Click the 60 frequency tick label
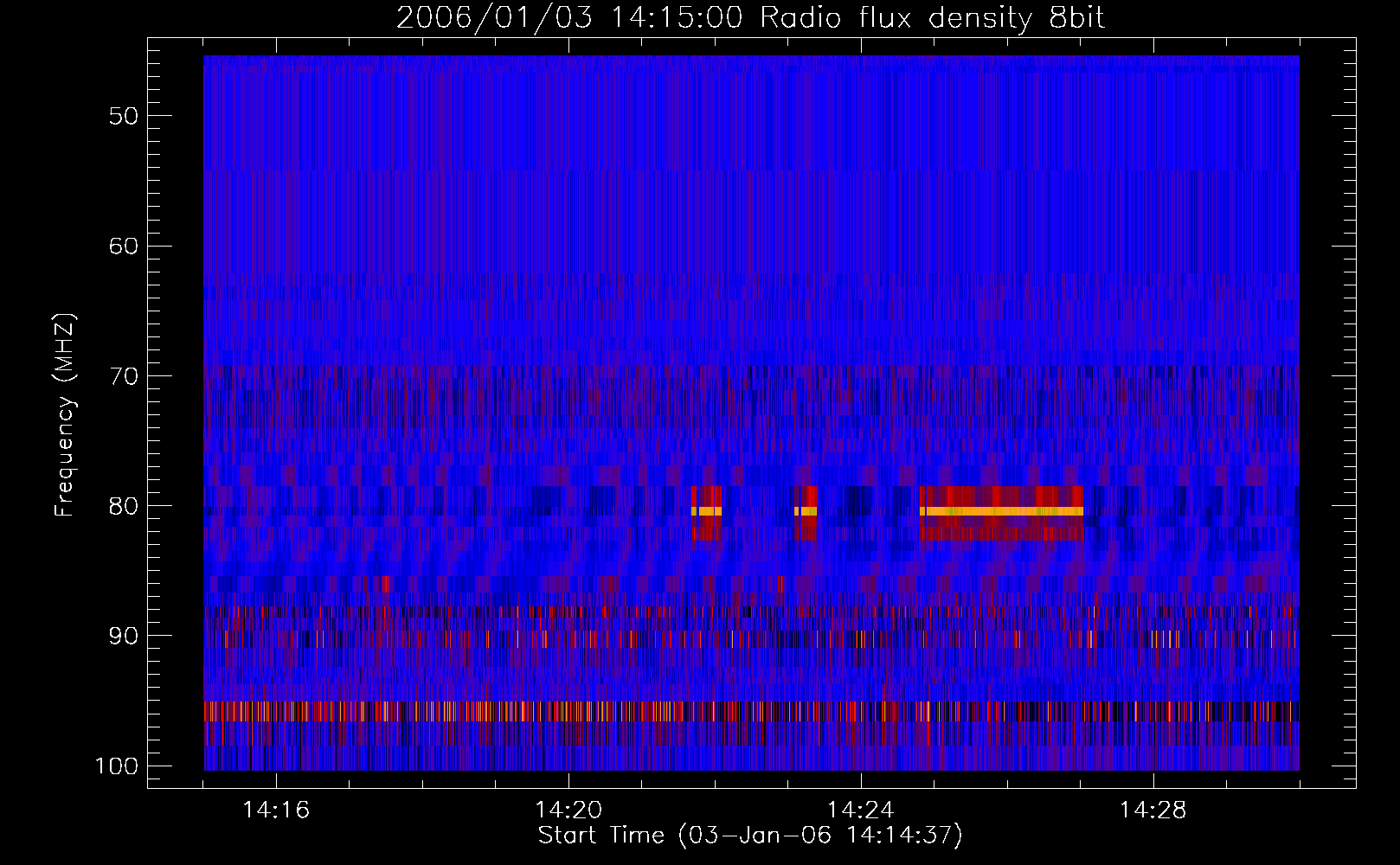 123,246
